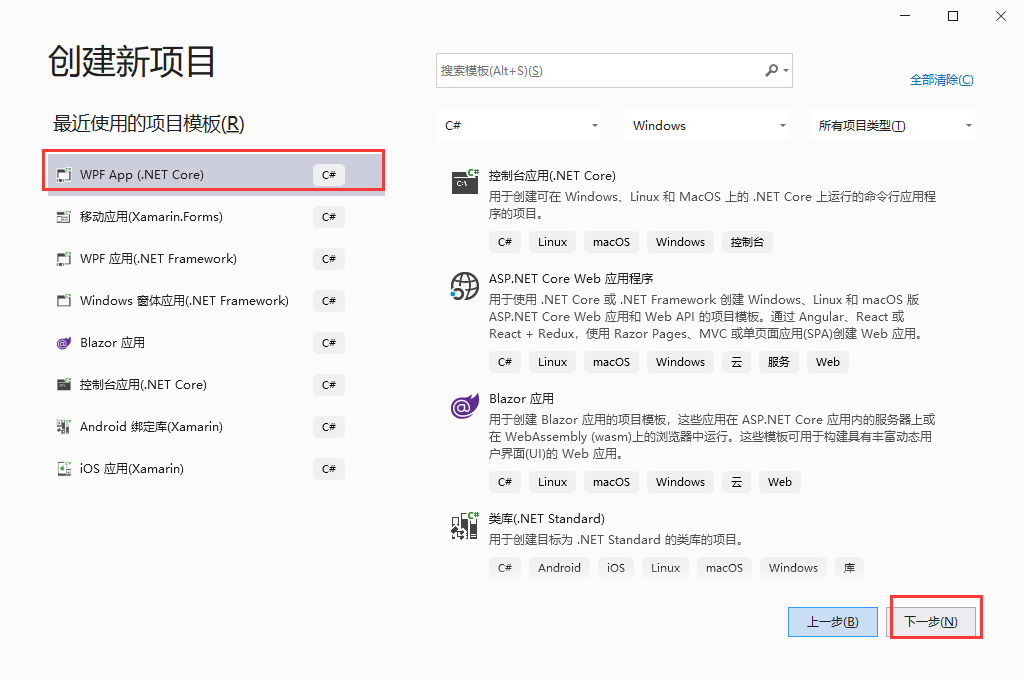This screenshot has height=680, width=1024.
Task: Open the 所有项目类型 dropdown
Action: (893, 125)
